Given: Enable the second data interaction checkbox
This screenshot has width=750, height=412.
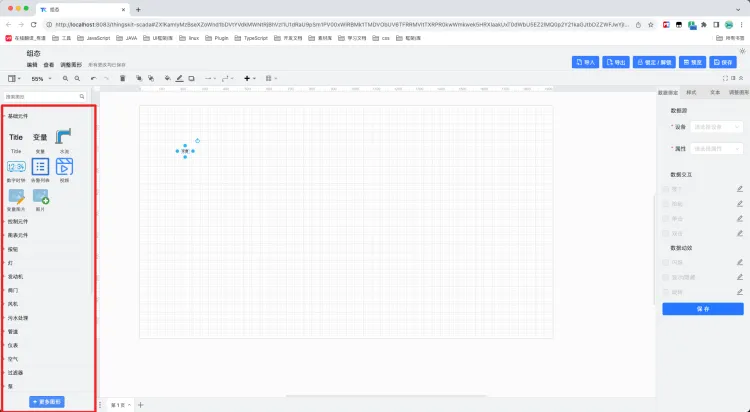Looking at the screenshot, I should coord(665,204).
